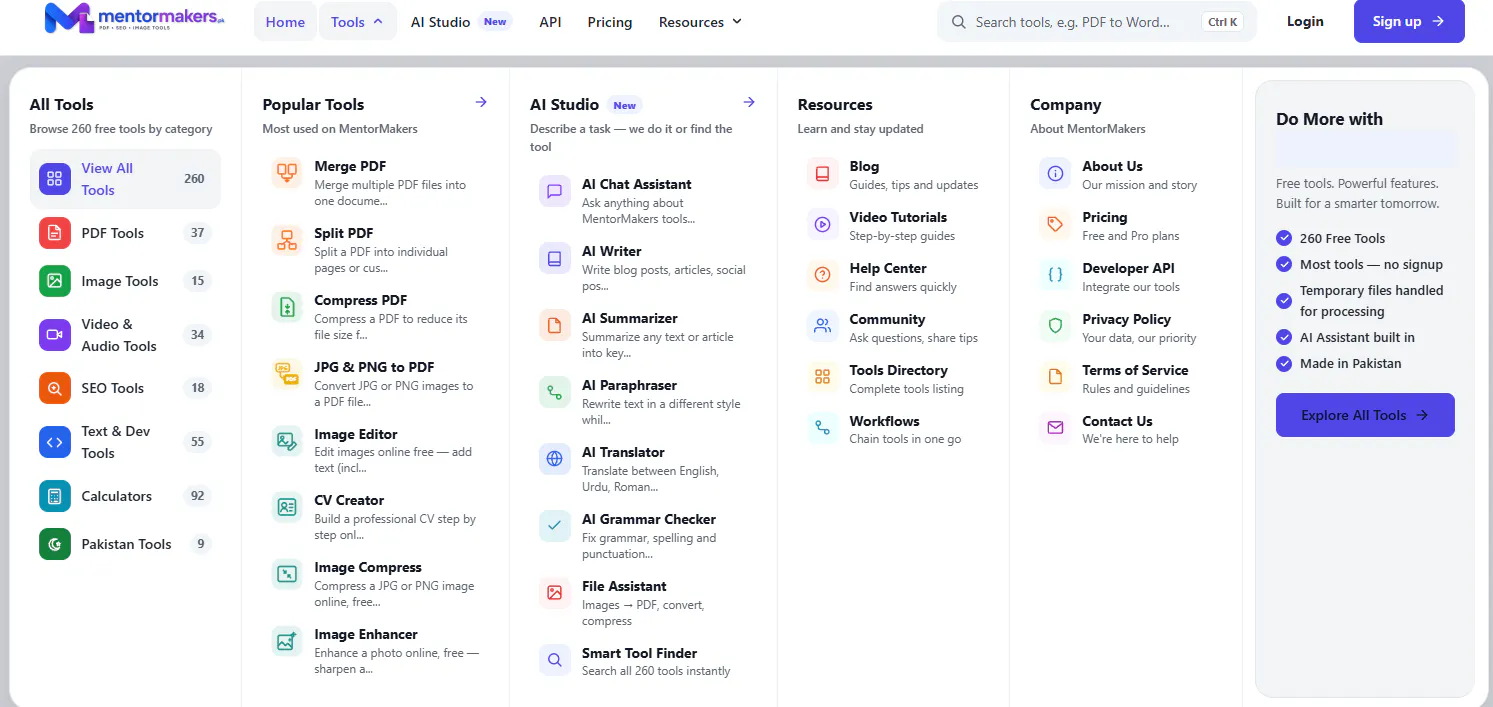
Task: Open the API menu item
Action: click(x=550, y=22)
